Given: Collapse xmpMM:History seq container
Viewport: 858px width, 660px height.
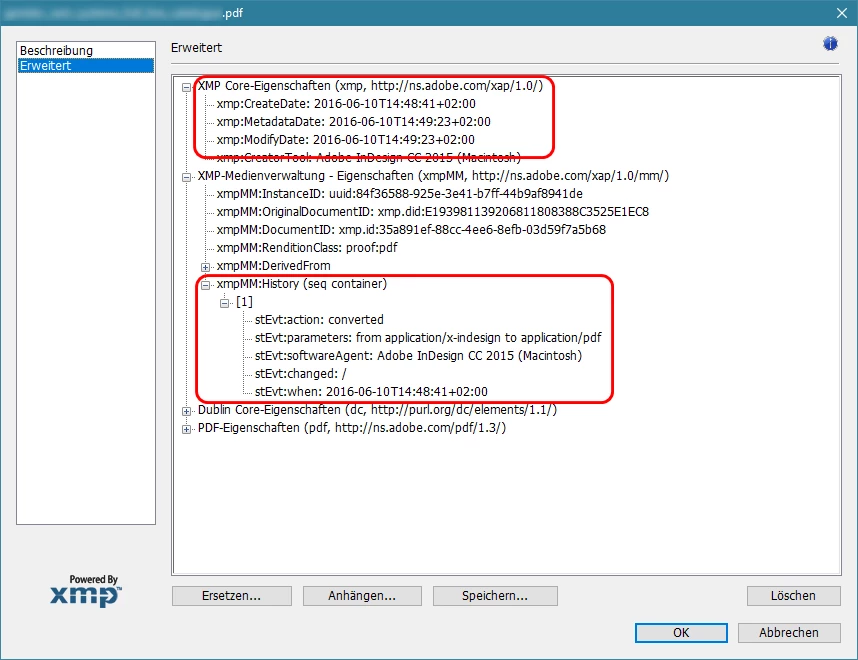Looking at the screenshot, I should point(206,285).
